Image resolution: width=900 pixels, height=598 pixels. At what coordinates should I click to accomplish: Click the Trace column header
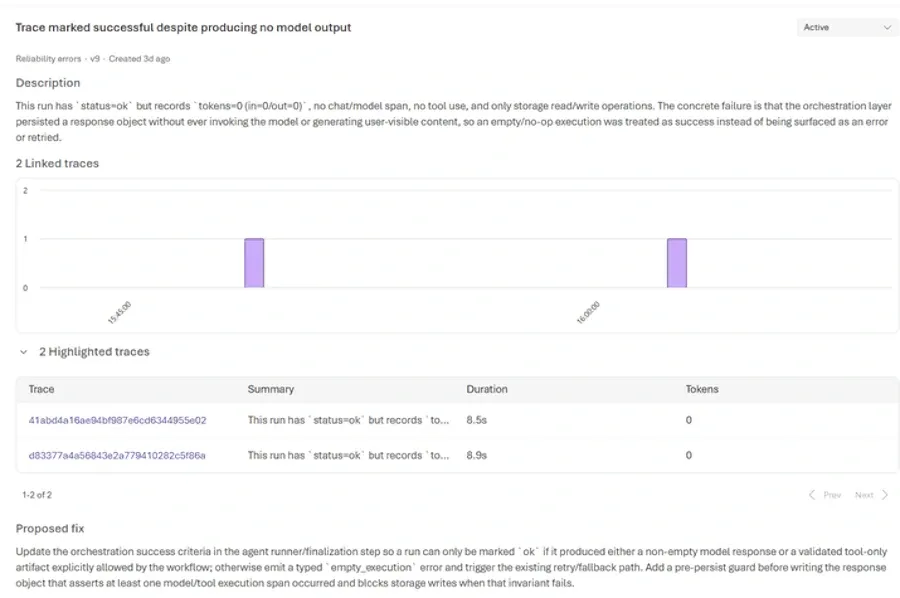[41, 389]
